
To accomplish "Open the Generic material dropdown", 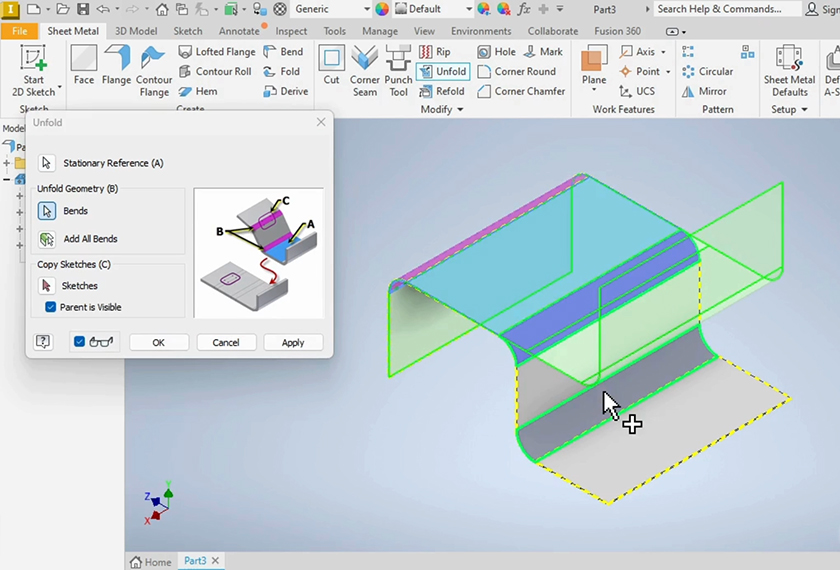I will coord(331,9).
